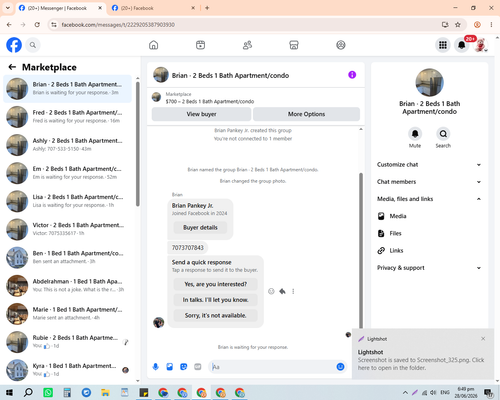Open the three-dot more menu beside message
This screenshot has height=400, width=500.
click(293, 291)
